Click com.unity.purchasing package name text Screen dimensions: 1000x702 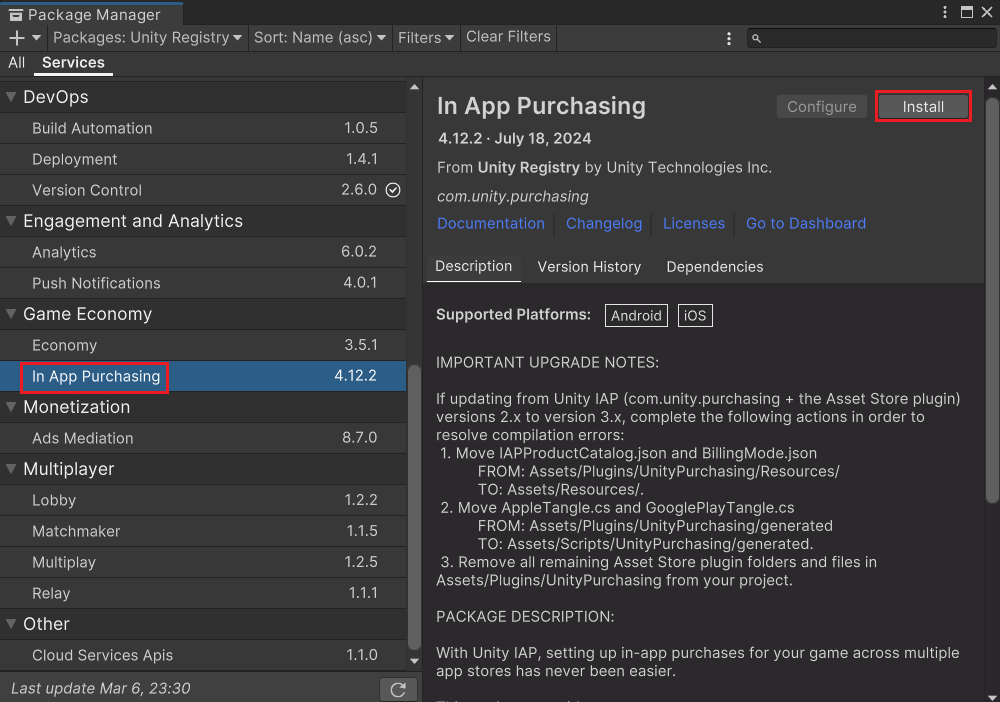513,196
